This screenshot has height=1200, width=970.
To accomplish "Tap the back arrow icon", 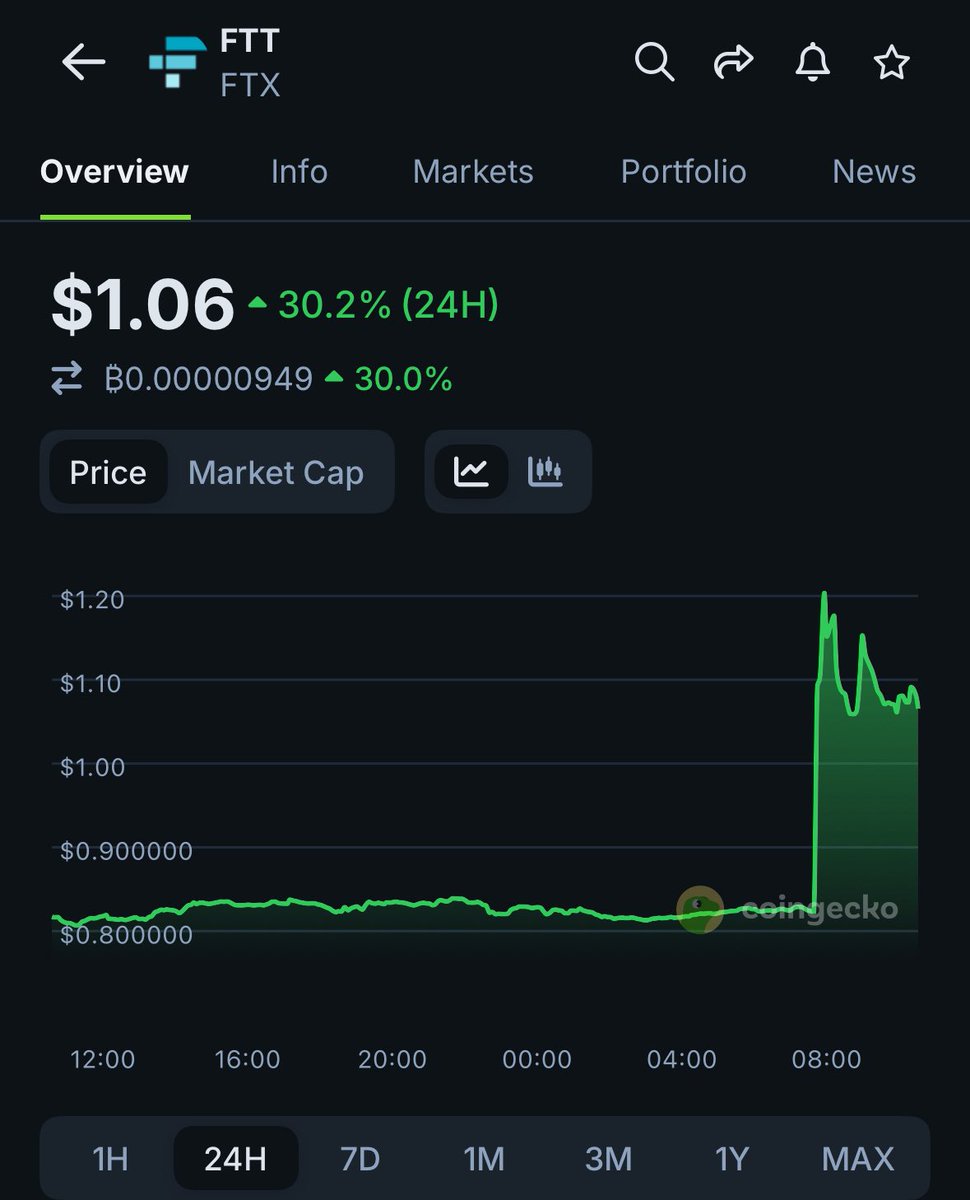I will click(84, 63).
